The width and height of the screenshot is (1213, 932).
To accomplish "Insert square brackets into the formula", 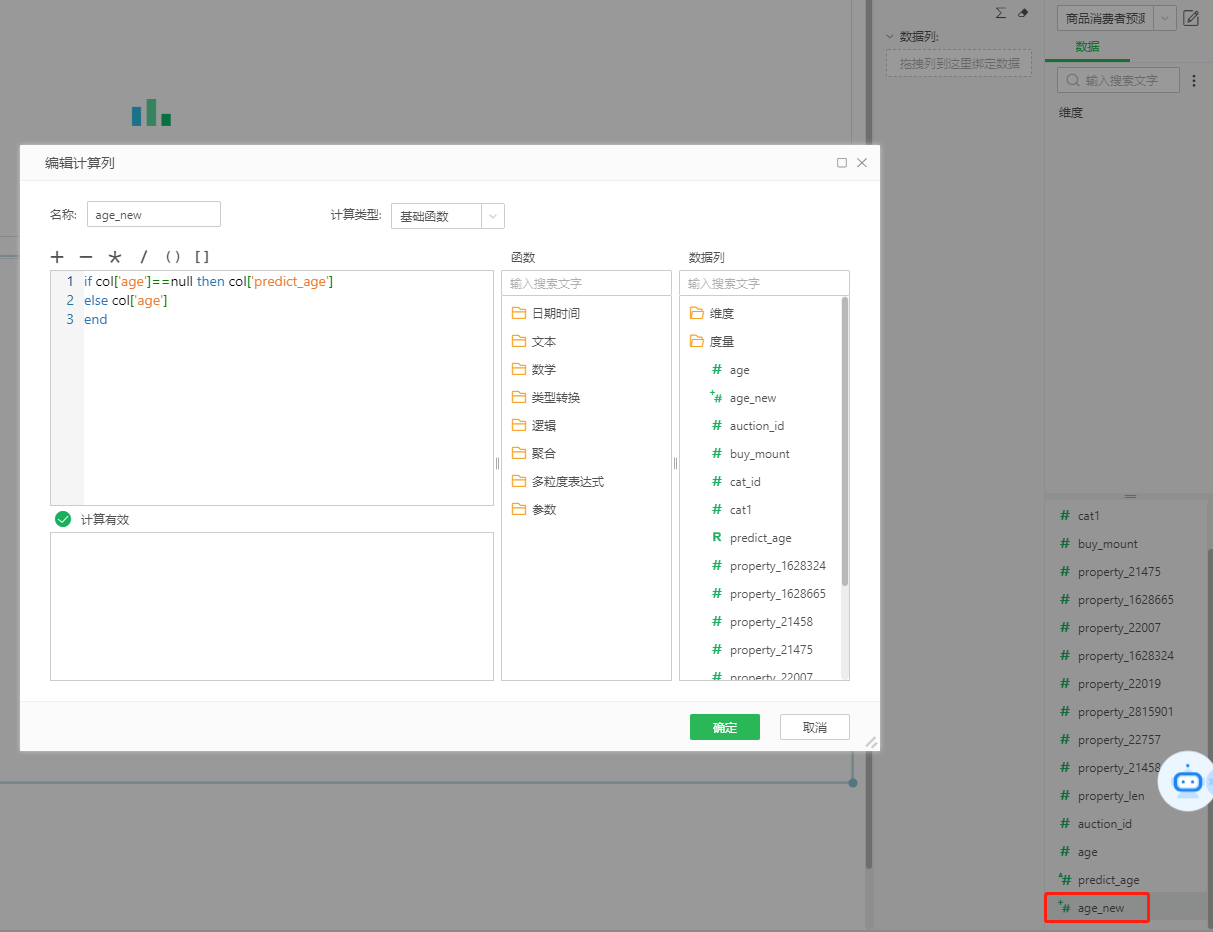I will [202, 257].
